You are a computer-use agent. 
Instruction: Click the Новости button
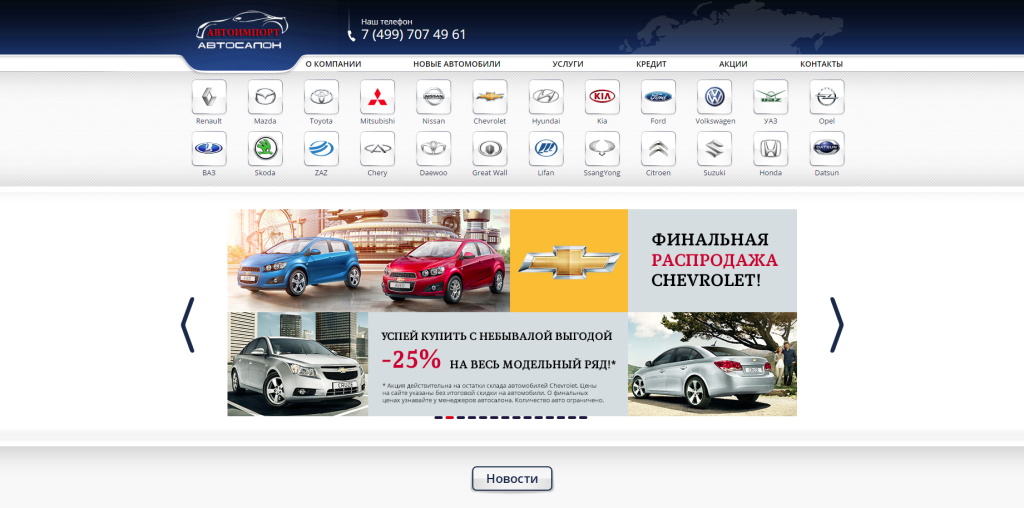(512, 479)
